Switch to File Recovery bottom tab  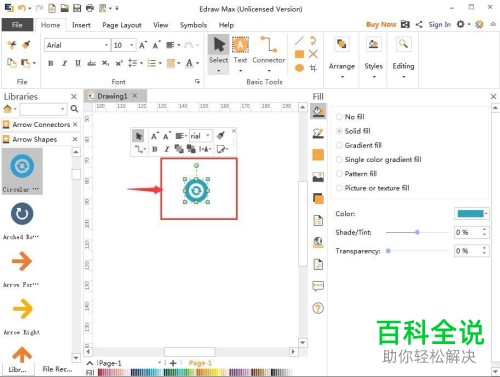pyautogui.click(x=57, y=369)
